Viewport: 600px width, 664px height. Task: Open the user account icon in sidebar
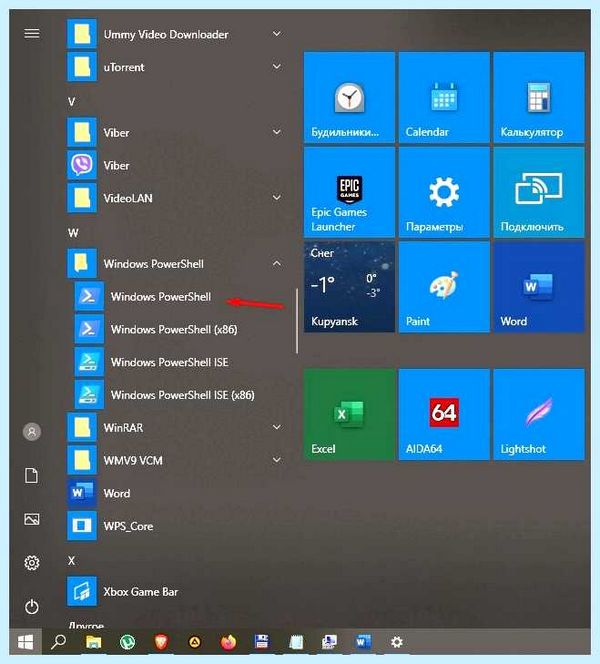[32, 432]
